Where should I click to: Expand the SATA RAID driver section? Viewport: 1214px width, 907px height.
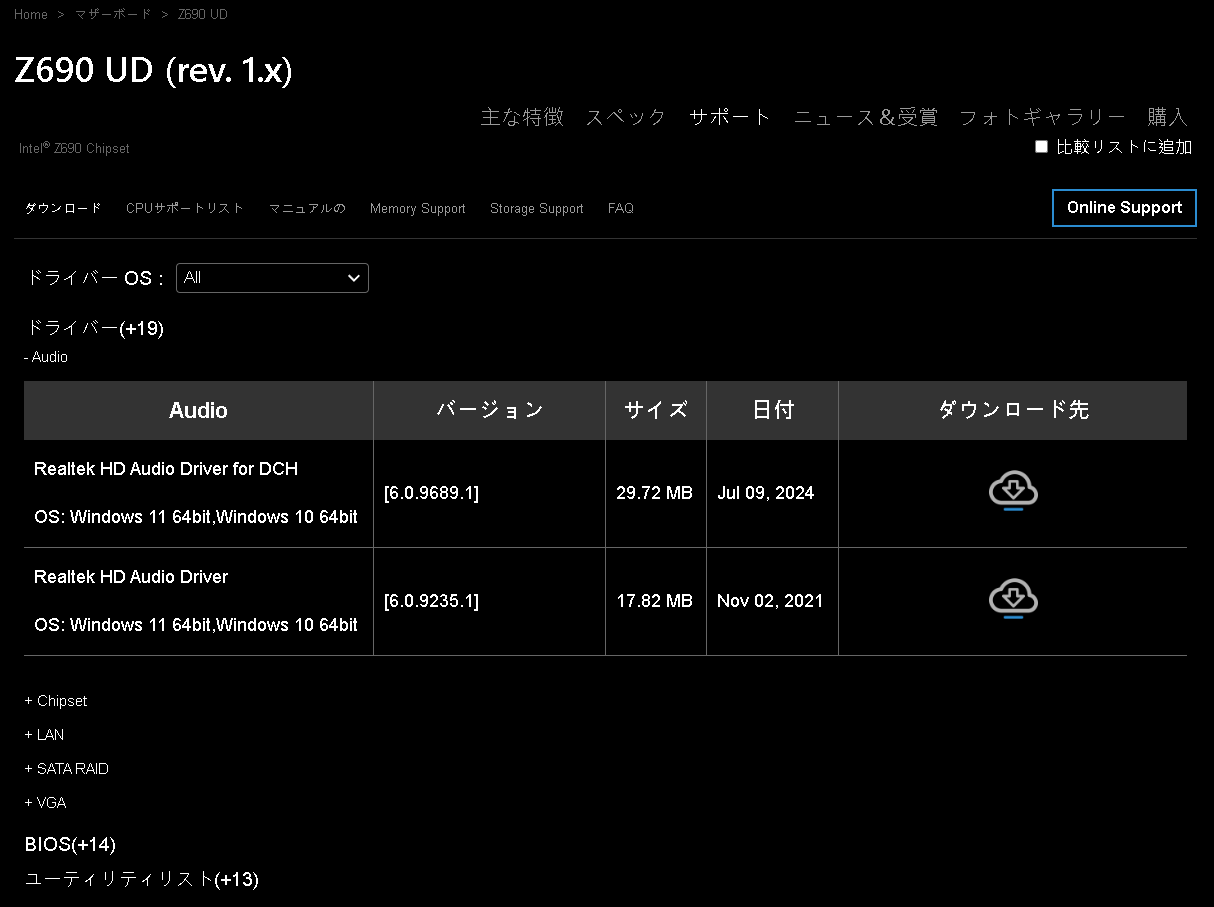pyautogui.click(x=66, y=768)
